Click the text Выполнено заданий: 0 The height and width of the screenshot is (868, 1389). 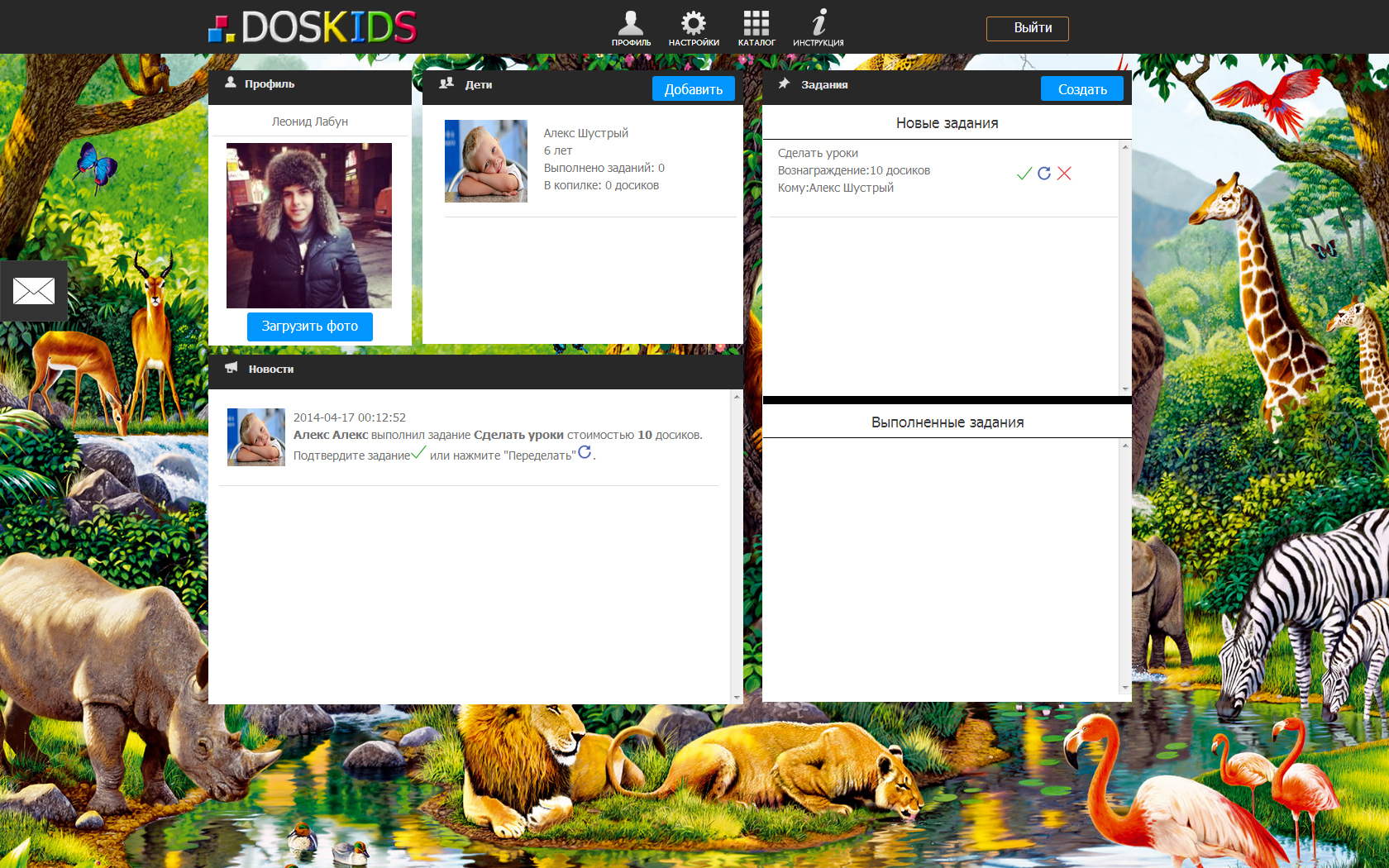(604, 168)
